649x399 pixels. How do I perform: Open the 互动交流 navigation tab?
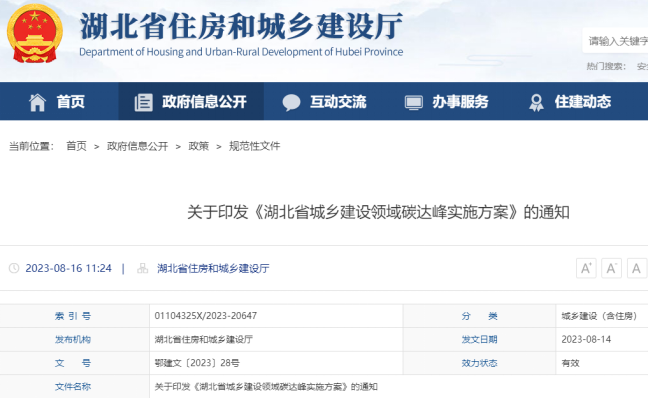coord(324,101)
